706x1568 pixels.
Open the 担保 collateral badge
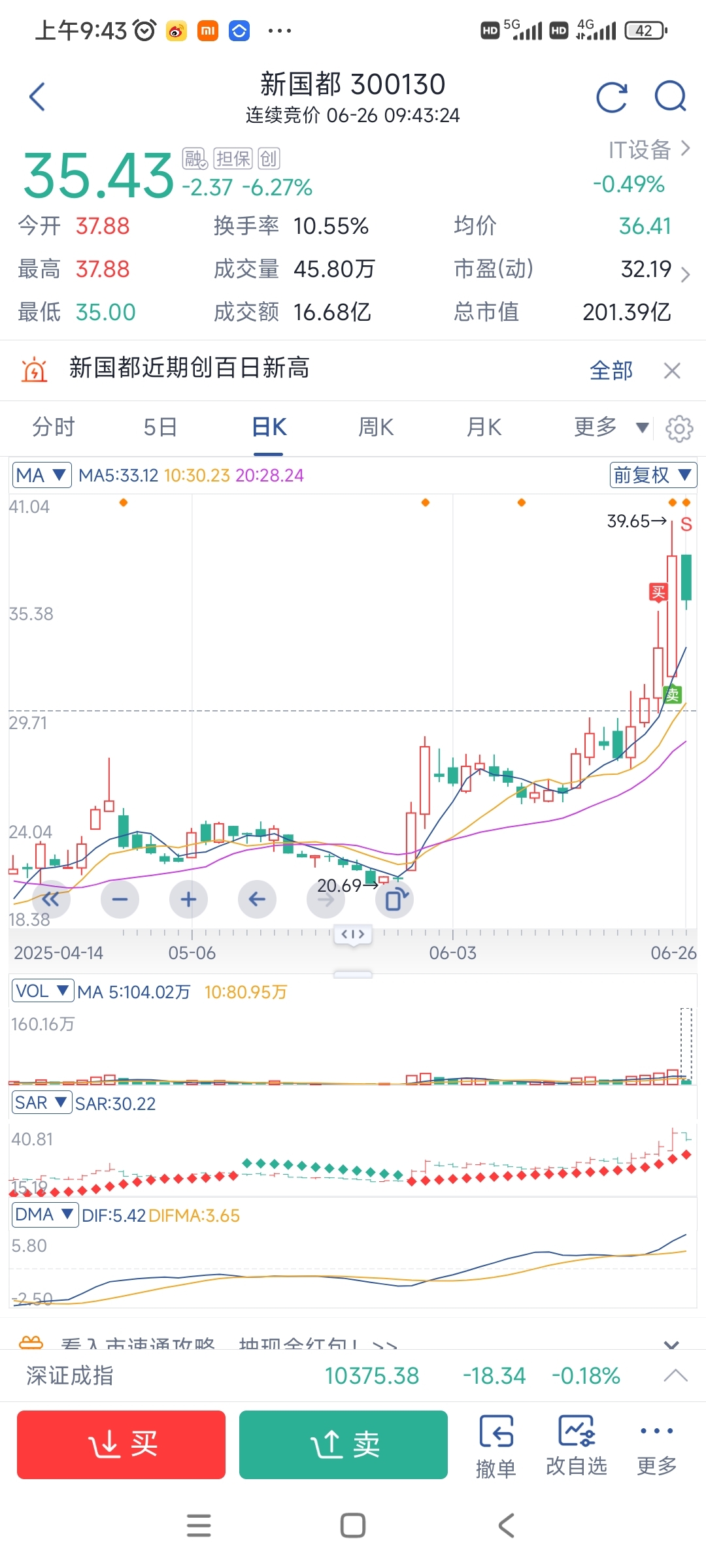[233, 158]
